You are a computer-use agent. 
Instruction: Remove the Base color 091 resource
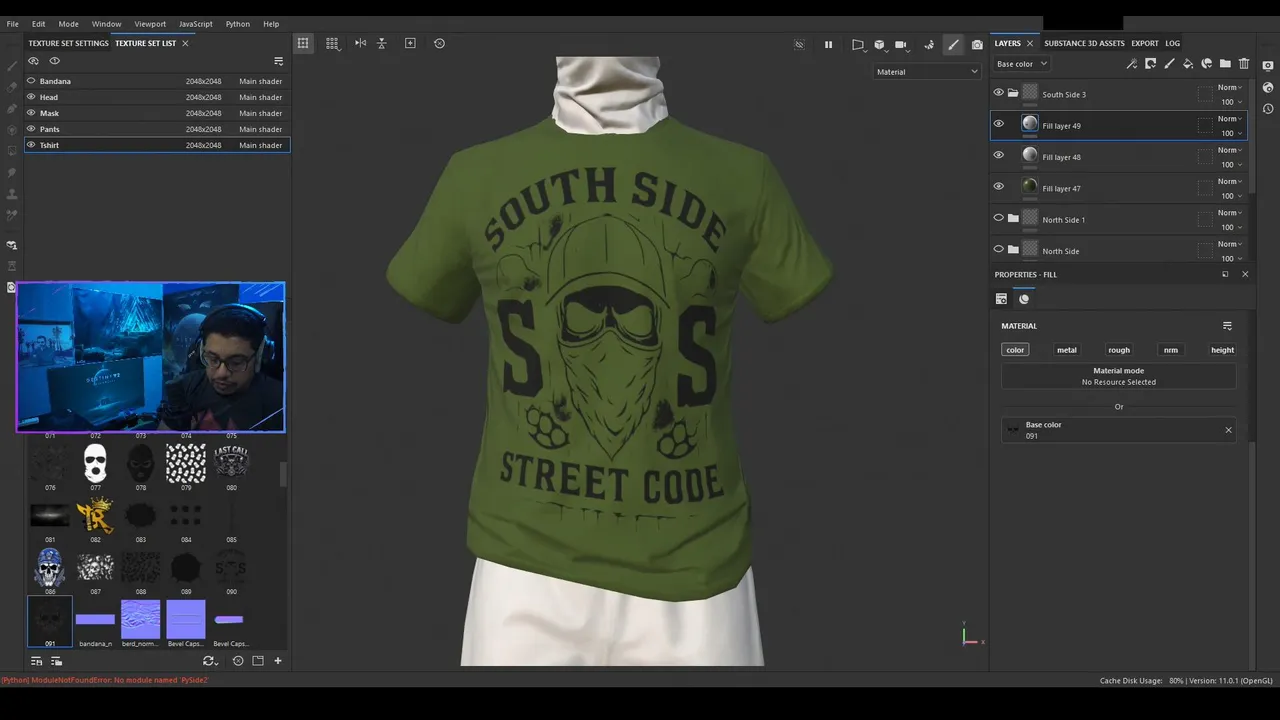[1228, 430]
